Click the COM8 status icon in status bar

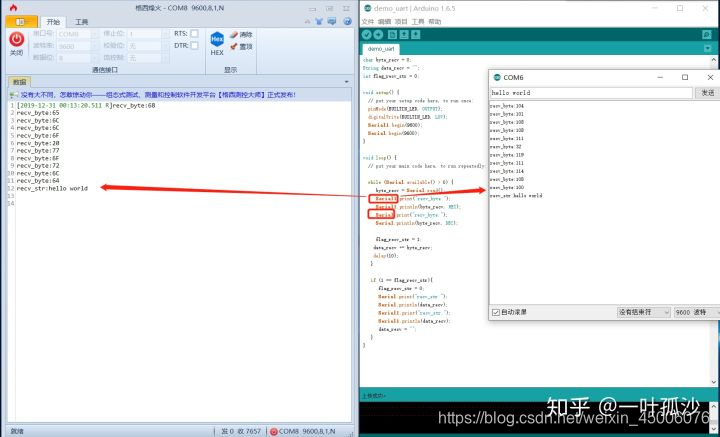(274, 431)
